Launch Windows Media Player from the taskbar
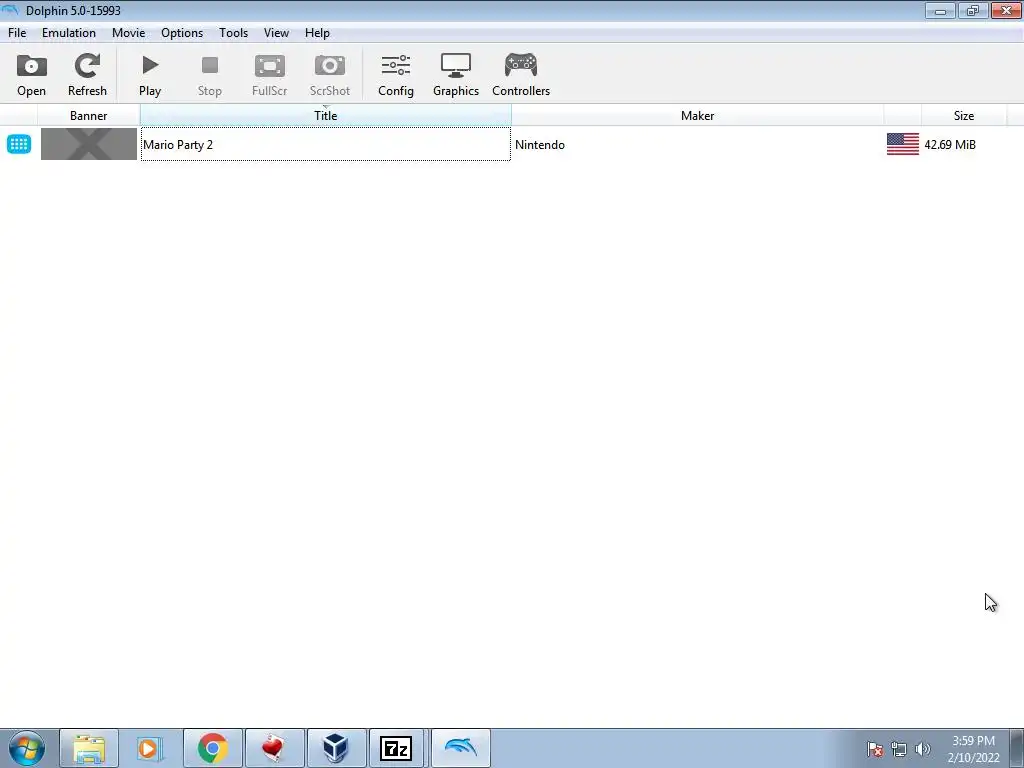 [150, 748]
